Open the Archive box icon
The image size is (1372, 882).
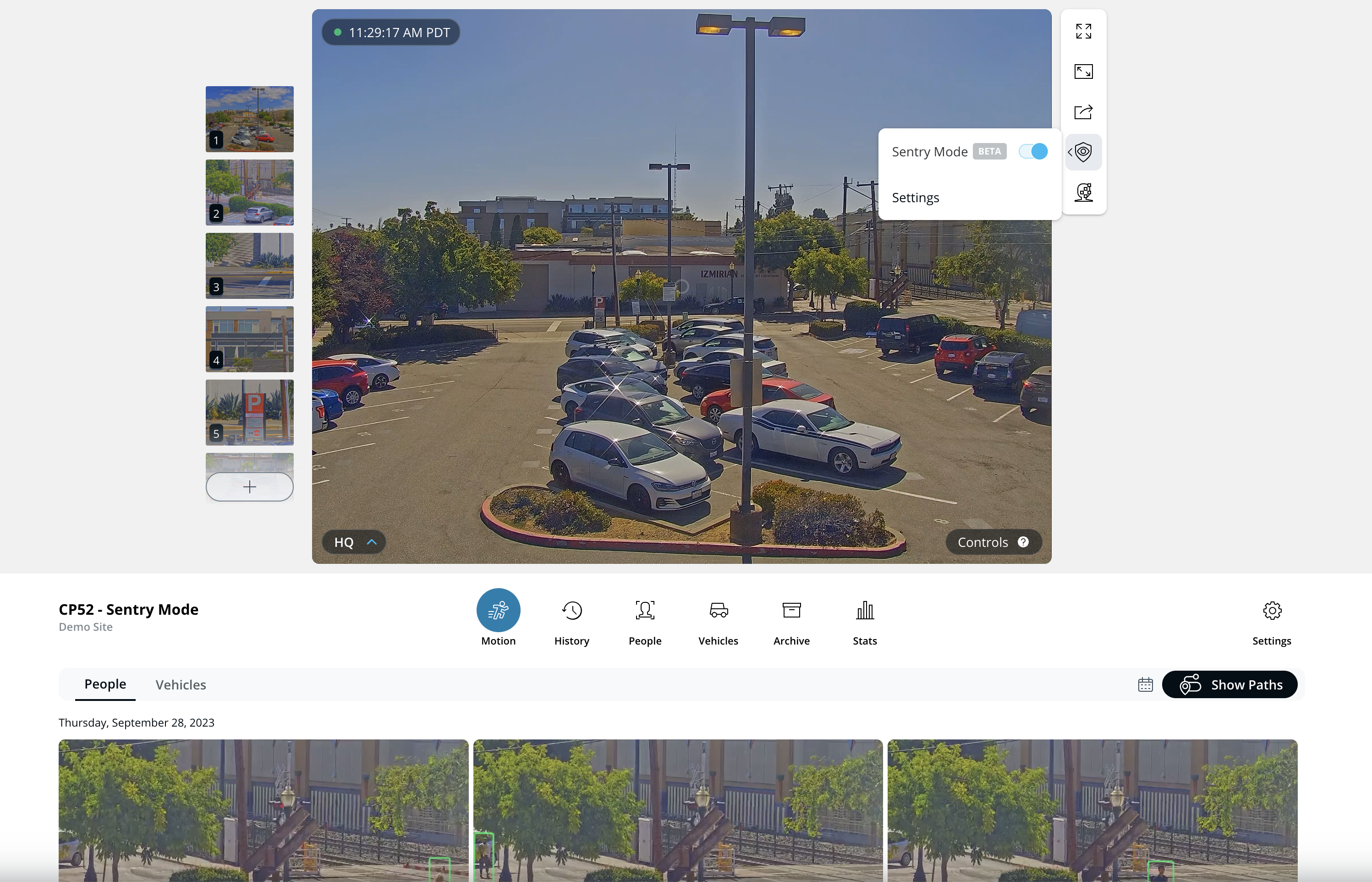[791, 611]
